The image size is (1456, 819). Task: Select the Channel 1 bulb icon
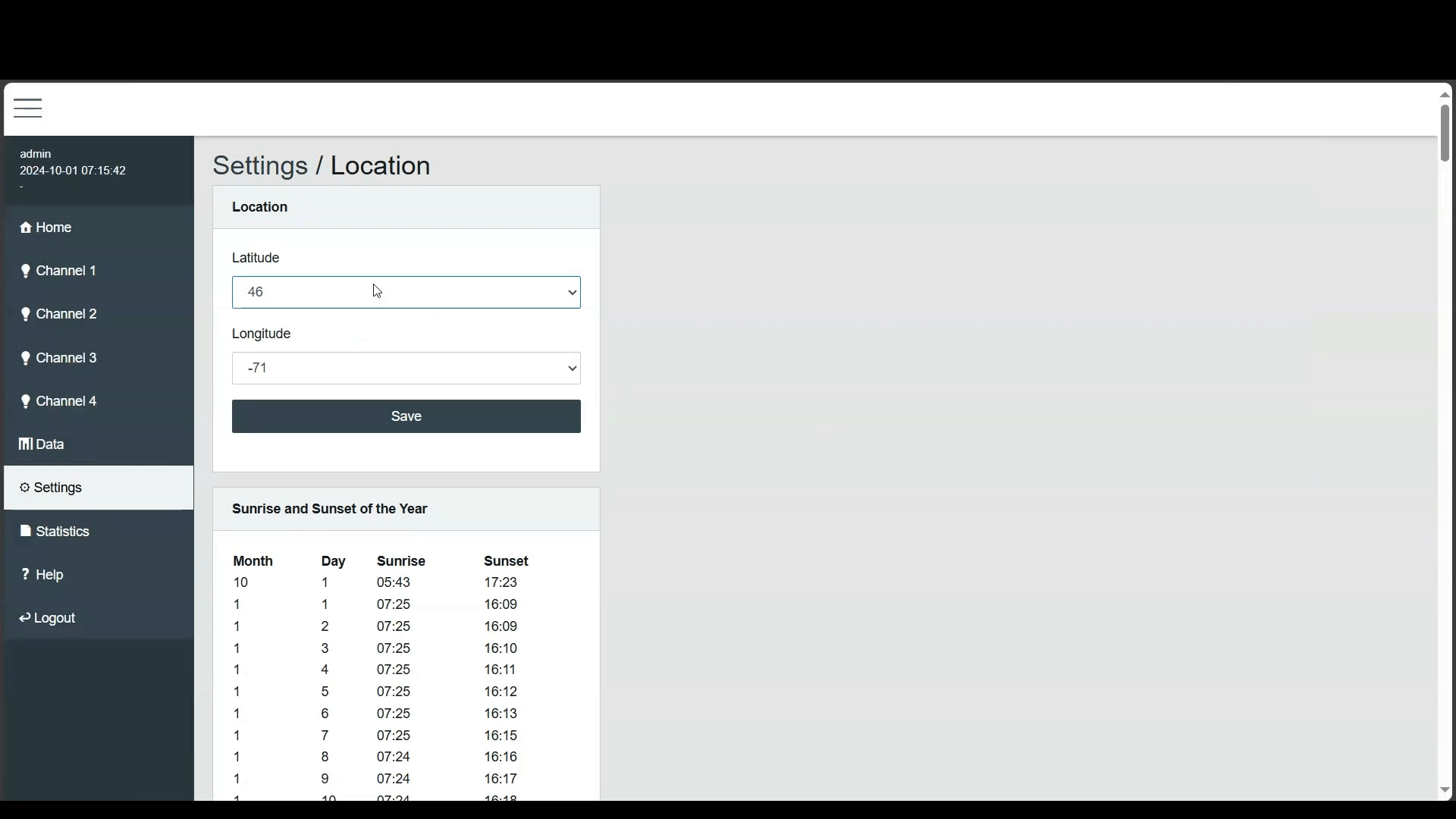coord(25,271)
